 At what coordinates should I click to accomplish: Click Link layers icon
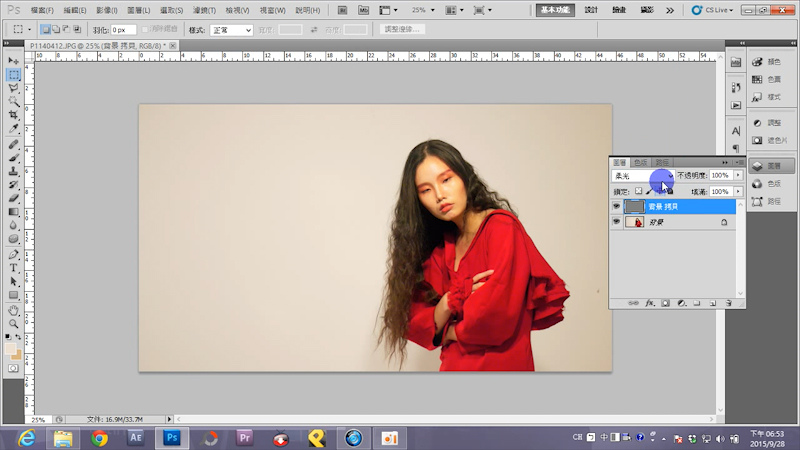click(633, 303)
